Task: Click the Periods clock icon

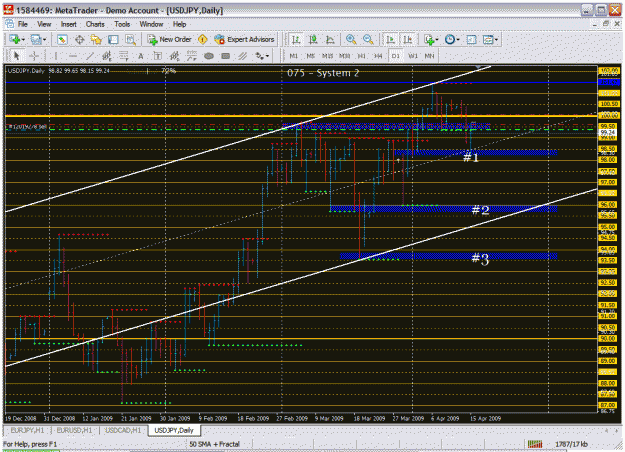Action: click(450, 39)
